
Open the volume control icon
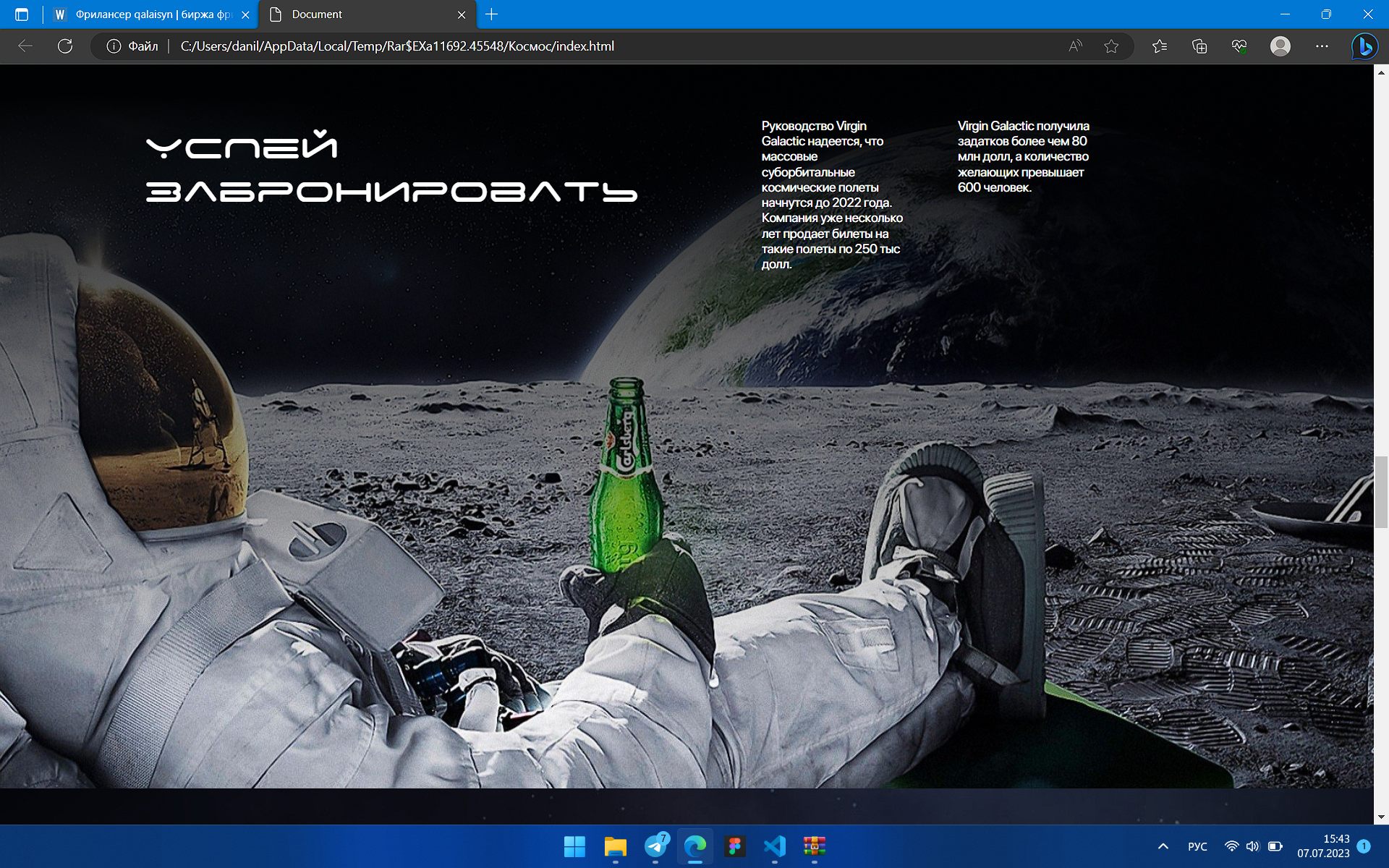pos(1253,846)
